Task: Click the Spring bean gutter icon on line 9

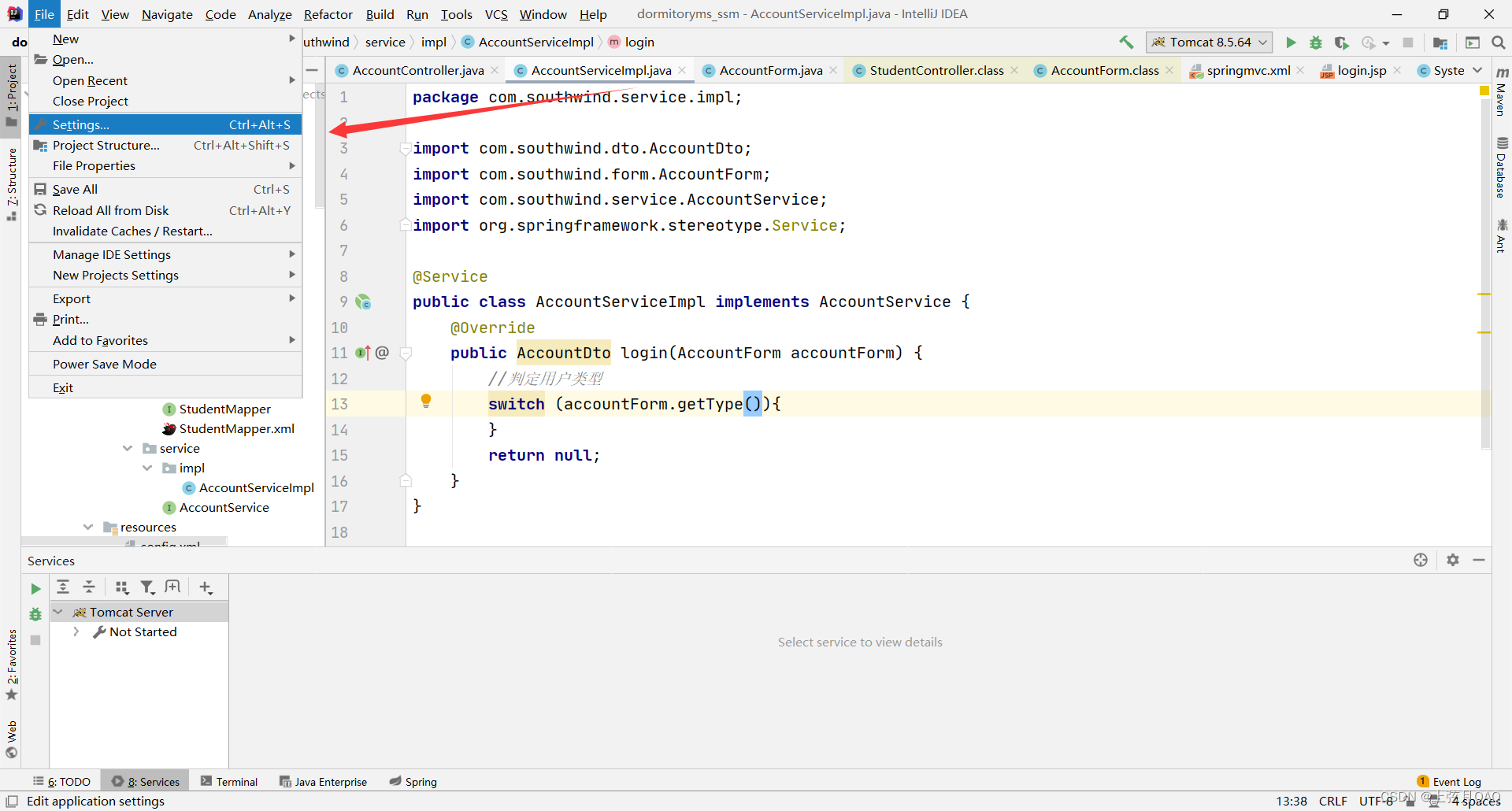Action: pyautogui.click(x=363, y=302)
